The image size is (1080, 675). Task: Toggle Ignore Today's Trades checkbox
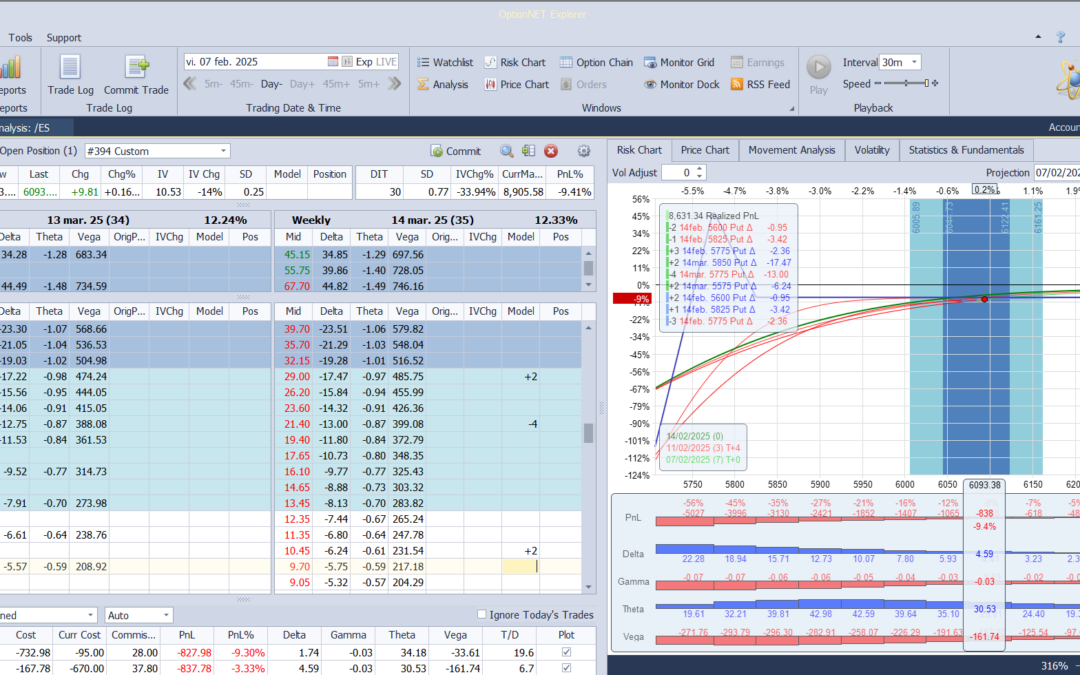pos(481,614)
